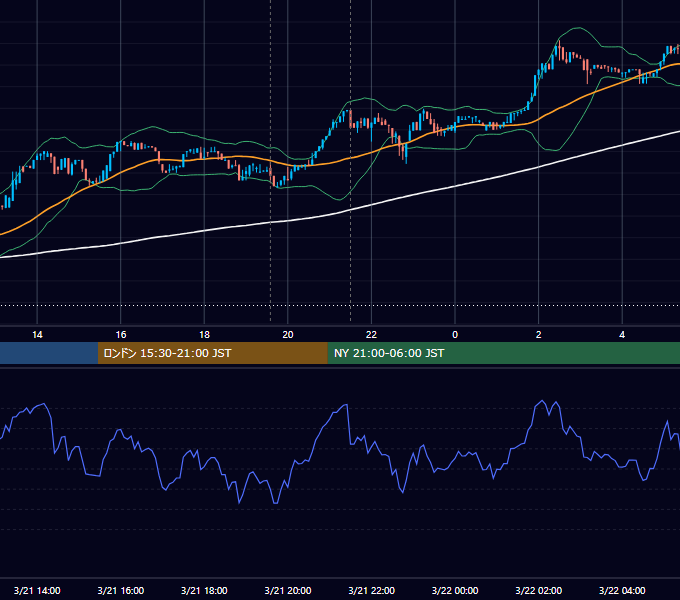This screenshot has width=680, height=600.
Task: Click the 18 hour axis label
Action: tap(204, 335)
